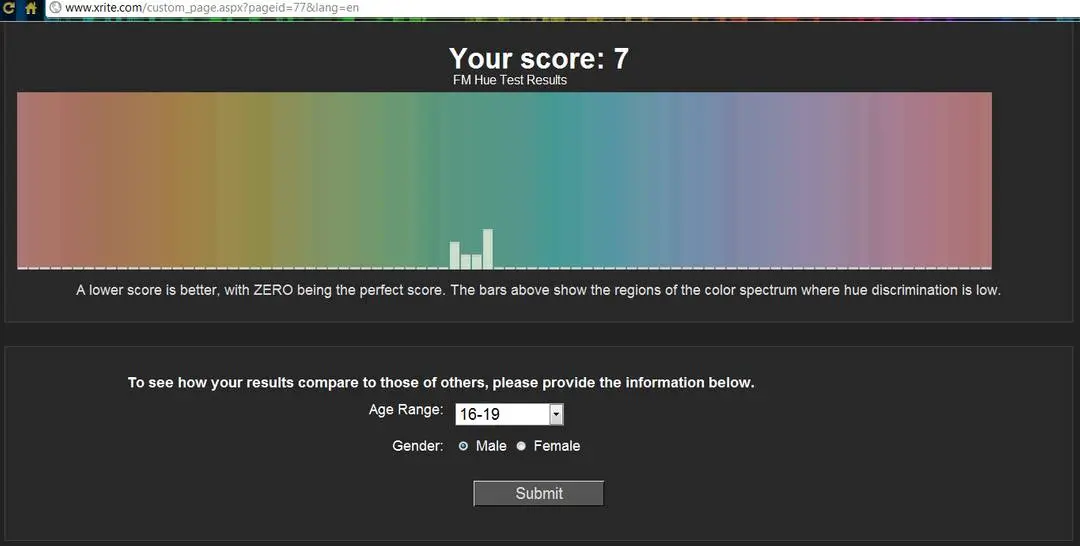This screenshot has width=1080, height=546.
Task: Open the Age Range 16-19 dropdown
Action: point(509,414)
